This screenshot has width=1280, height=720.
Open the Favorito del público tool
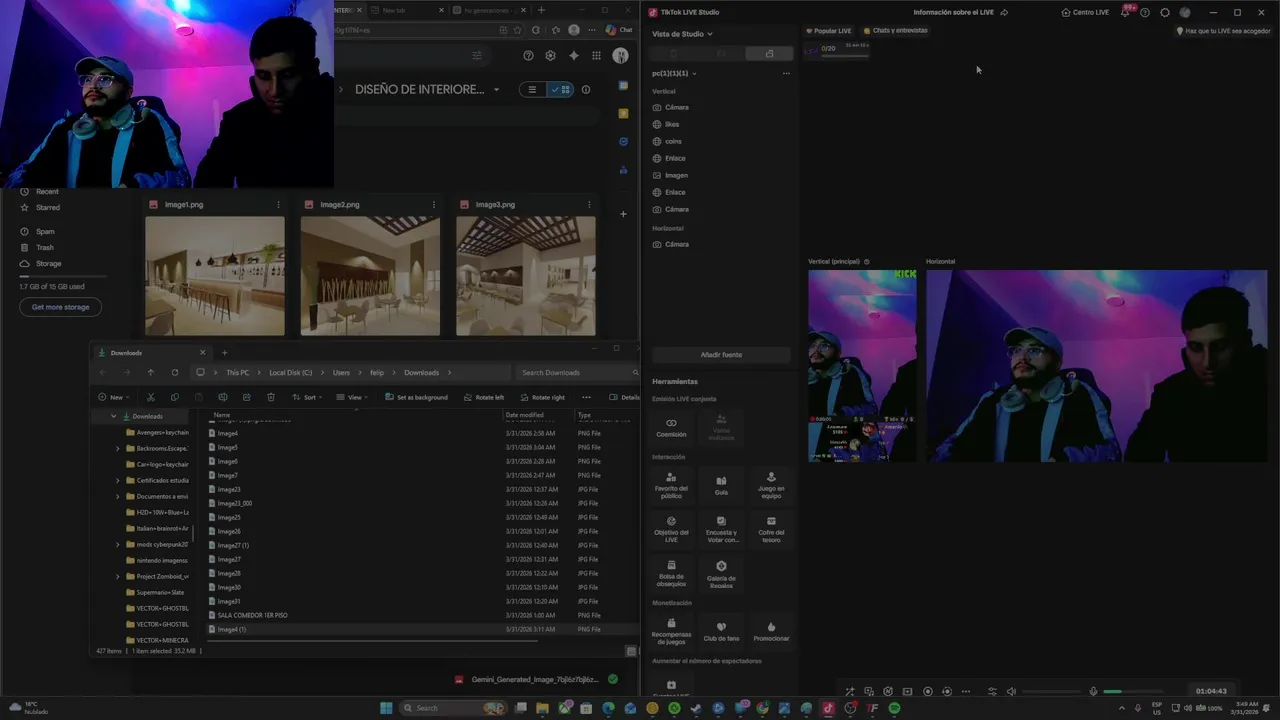[x=671, y=485]
